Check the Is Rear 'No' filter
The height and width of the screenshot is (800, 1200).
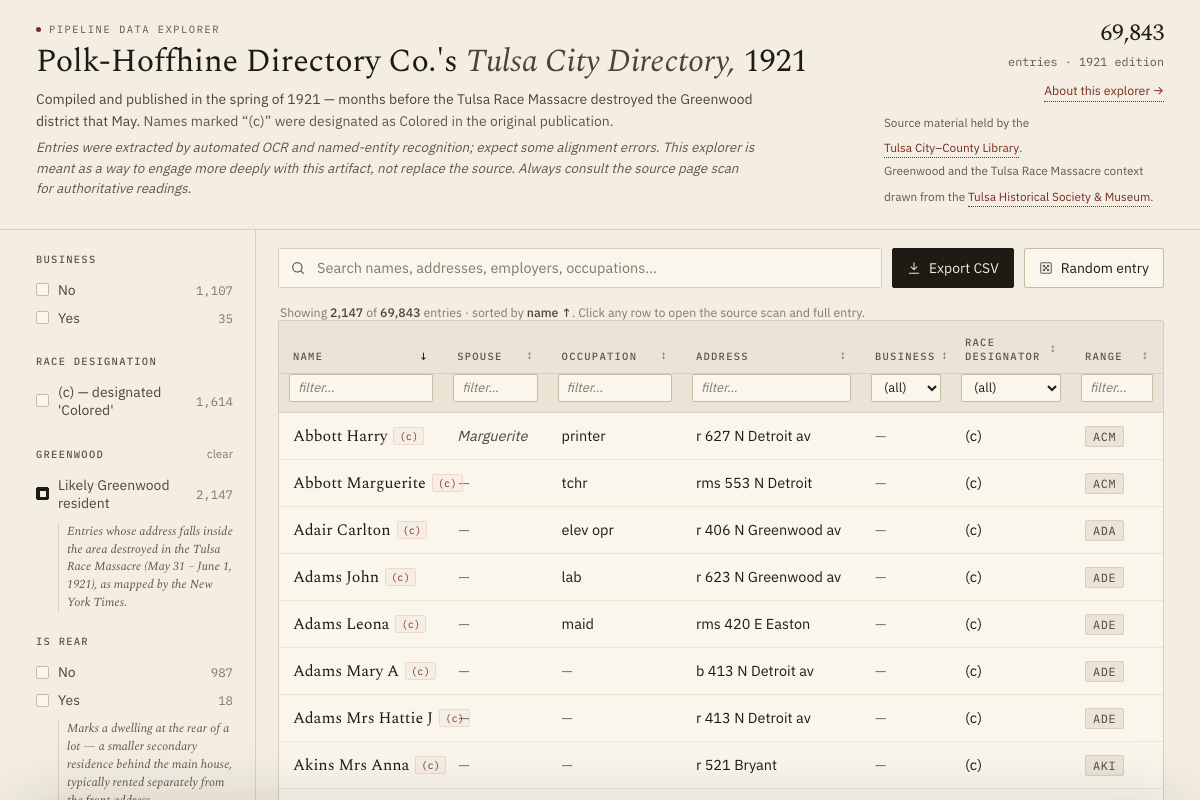click(43, 672)
